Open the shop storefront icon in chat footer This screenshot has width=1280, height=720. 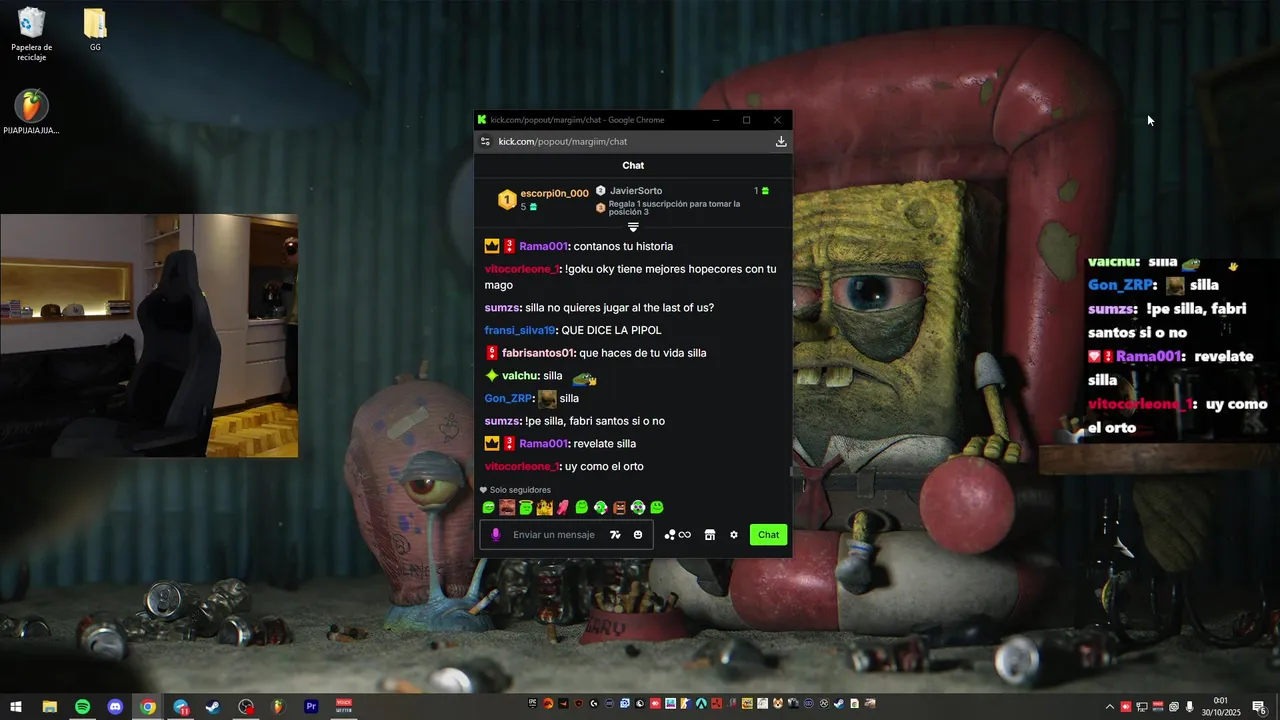point(710,535)
